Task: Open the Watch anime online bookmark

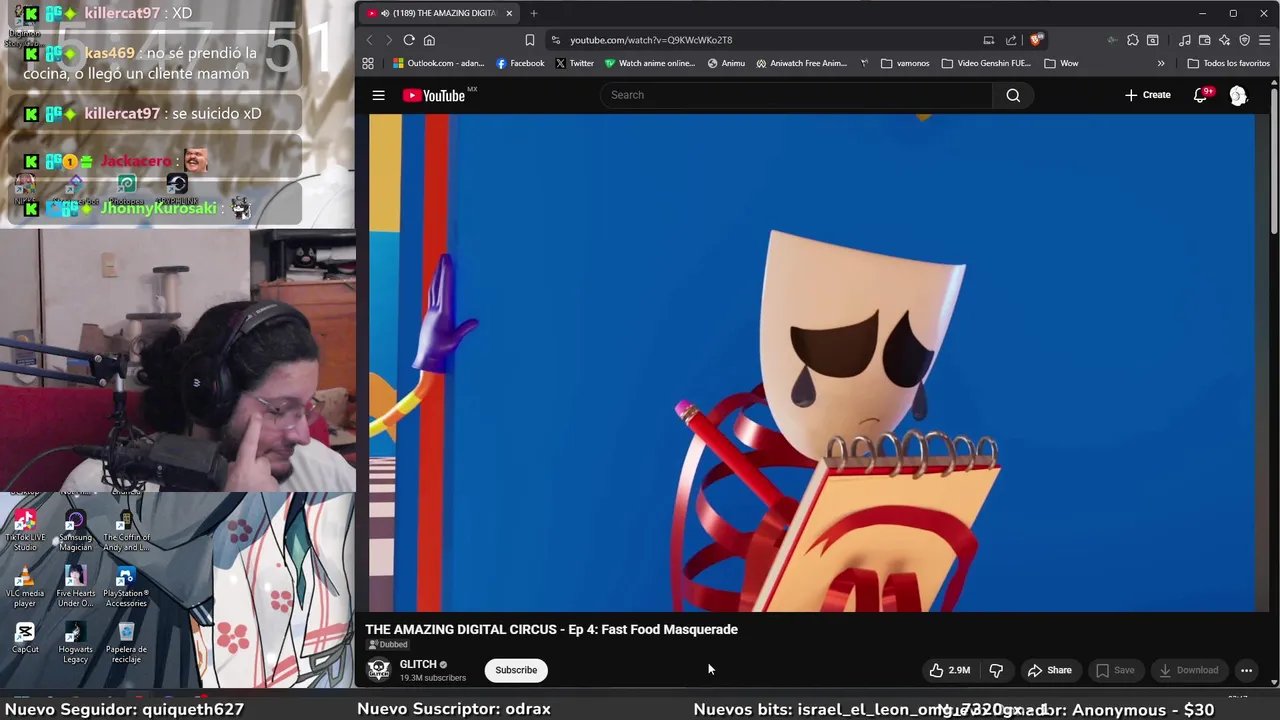Action: [650, 63]
